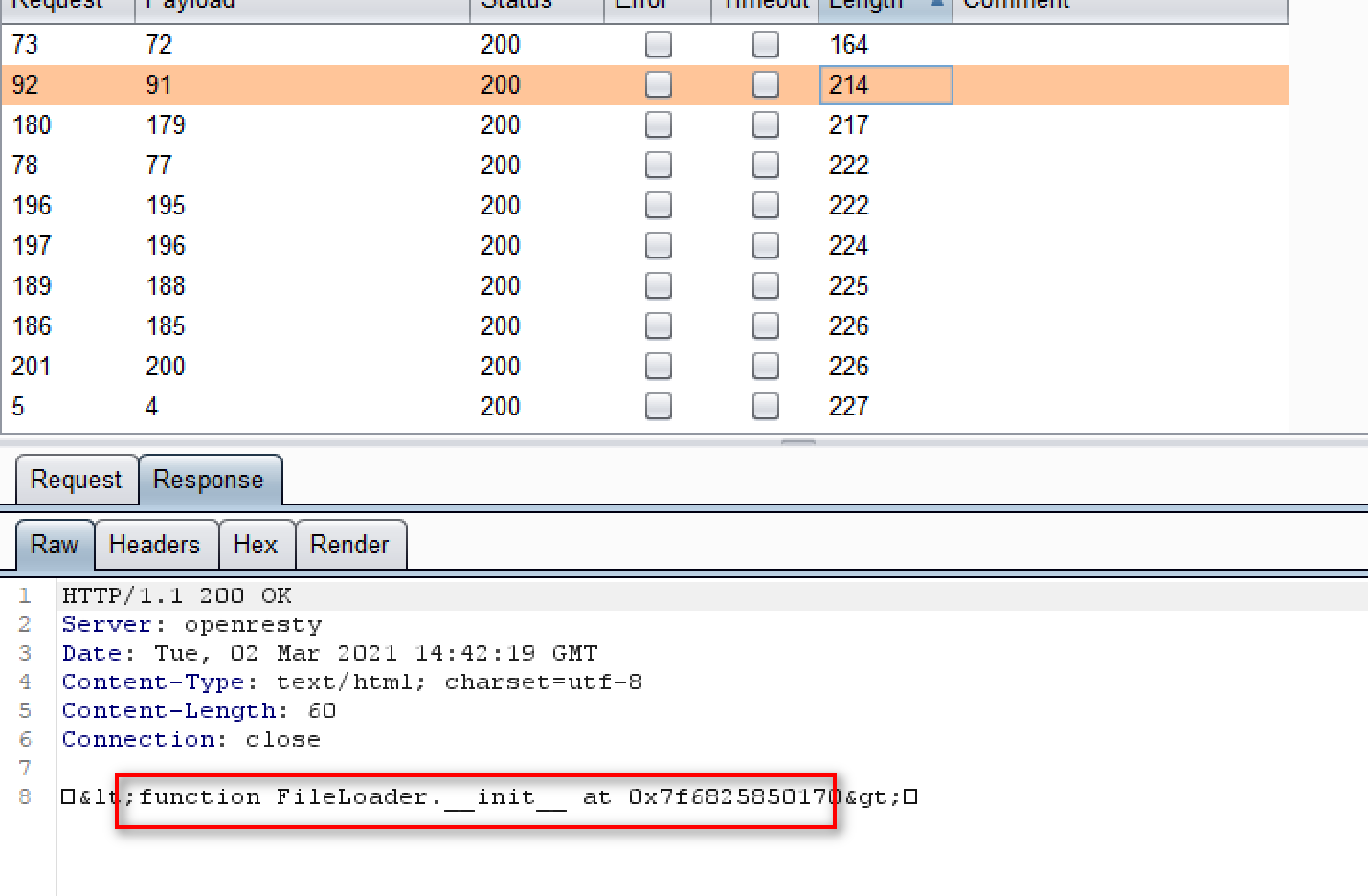The width and height of the screenshot is (1368, 896).
Task: Switch to the Headers view tab
Action: click(154, 545)
